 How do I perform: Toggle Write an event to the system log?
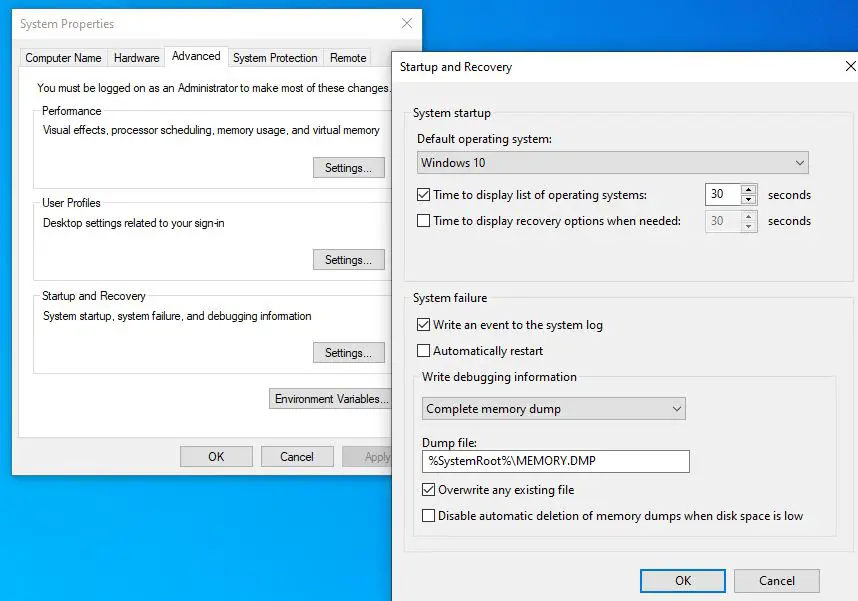(424, 325)
